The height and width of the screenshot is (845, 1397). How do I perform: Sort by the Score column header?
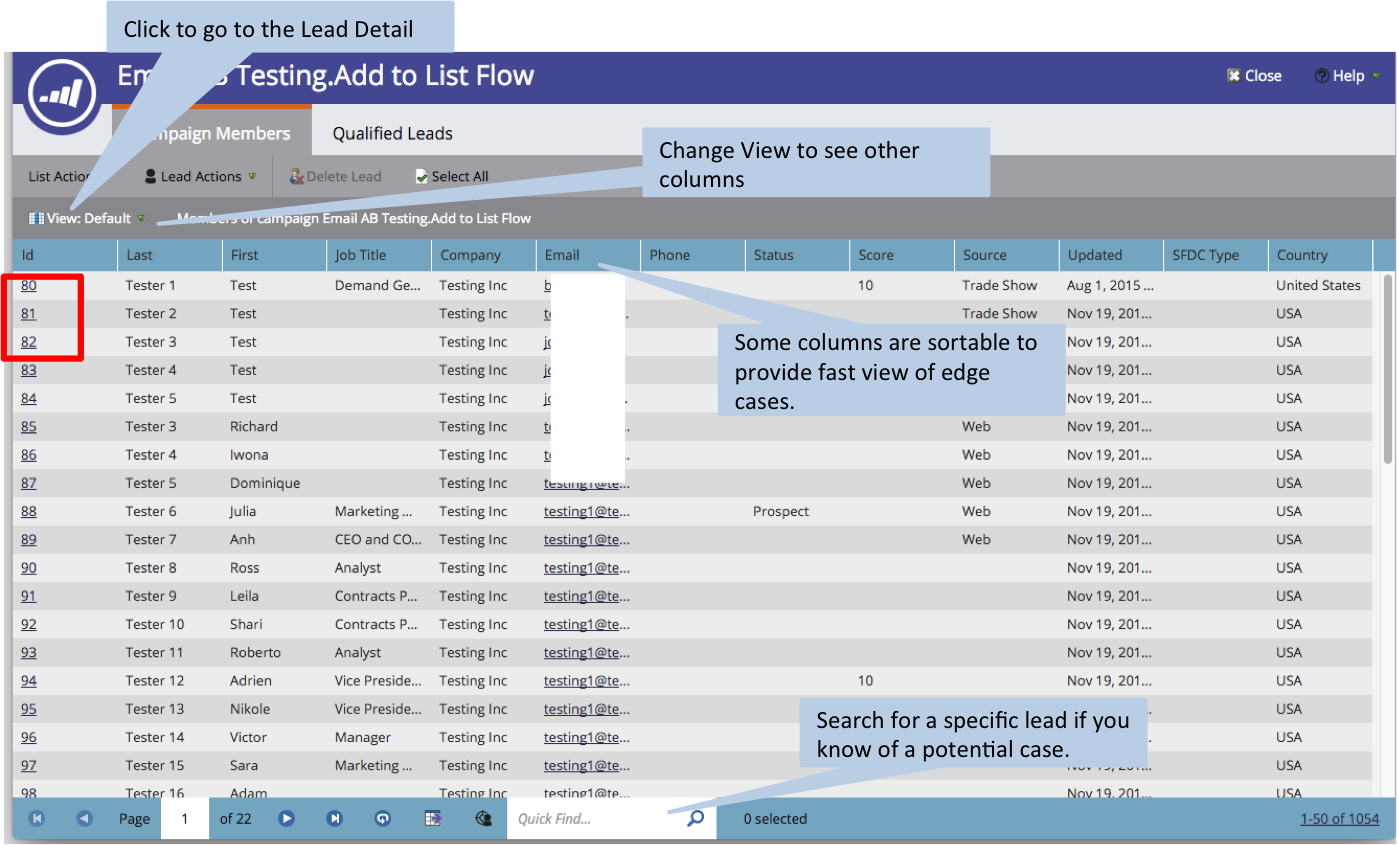(876, 255)
